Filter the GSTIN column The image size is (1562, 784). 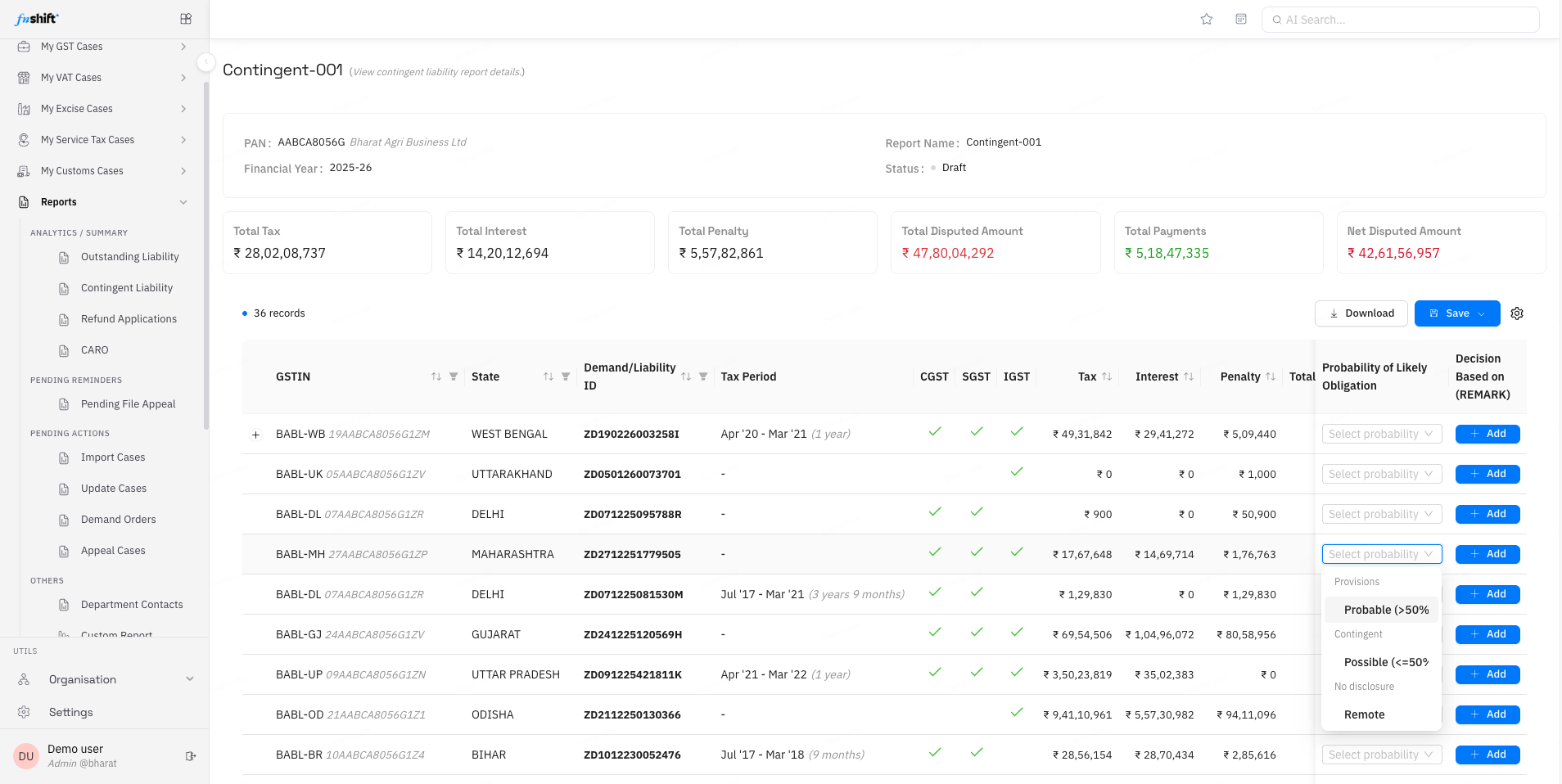(454, 376)
